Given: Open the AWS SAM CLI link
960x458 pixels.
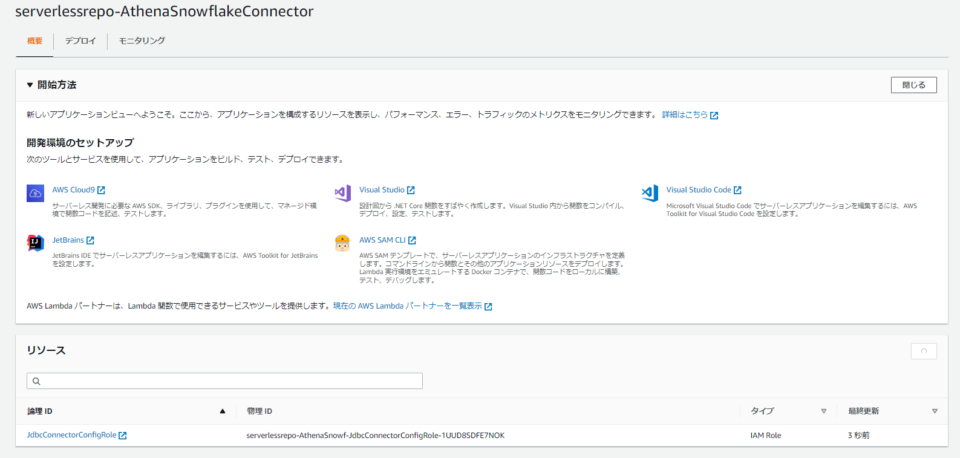Looking at the screenshot, I should tap(383, 240).
